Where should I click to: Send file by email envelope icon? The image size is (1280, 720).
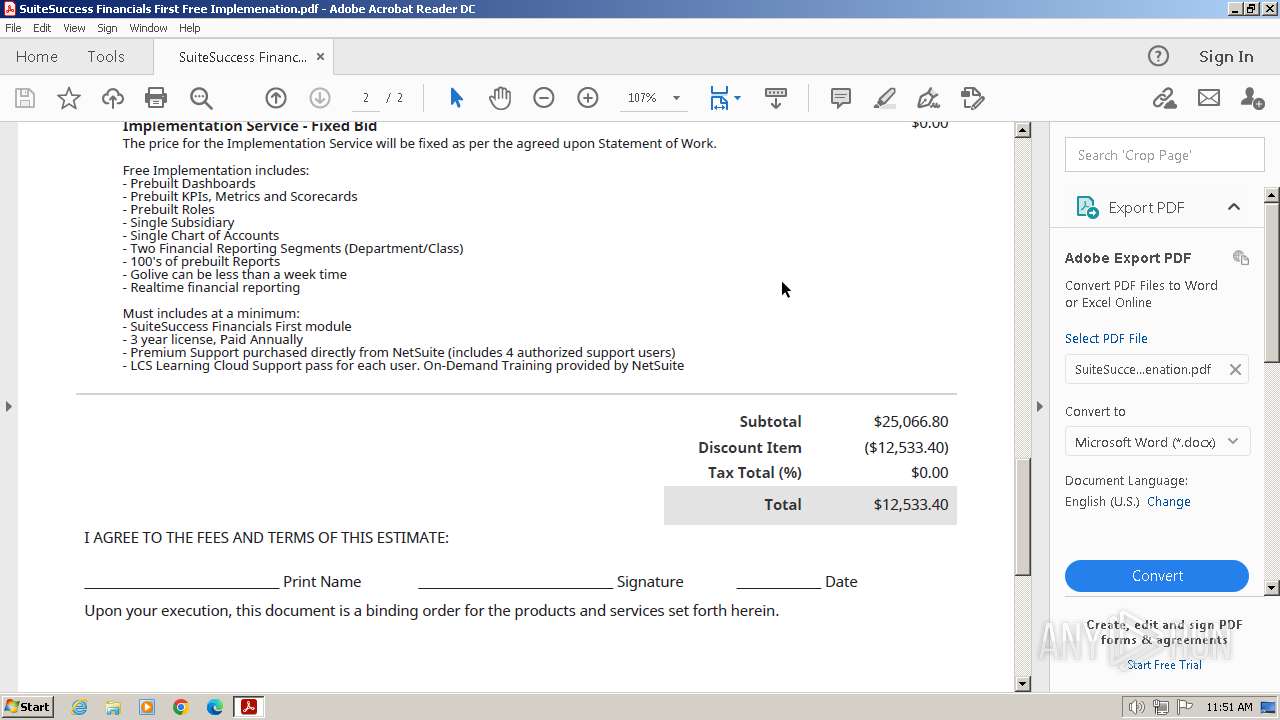coord(1209,98)
